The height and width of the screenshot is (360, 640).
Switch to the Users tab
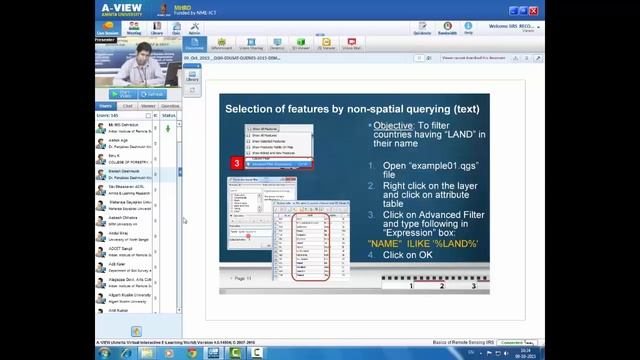(x=106, y=106)
